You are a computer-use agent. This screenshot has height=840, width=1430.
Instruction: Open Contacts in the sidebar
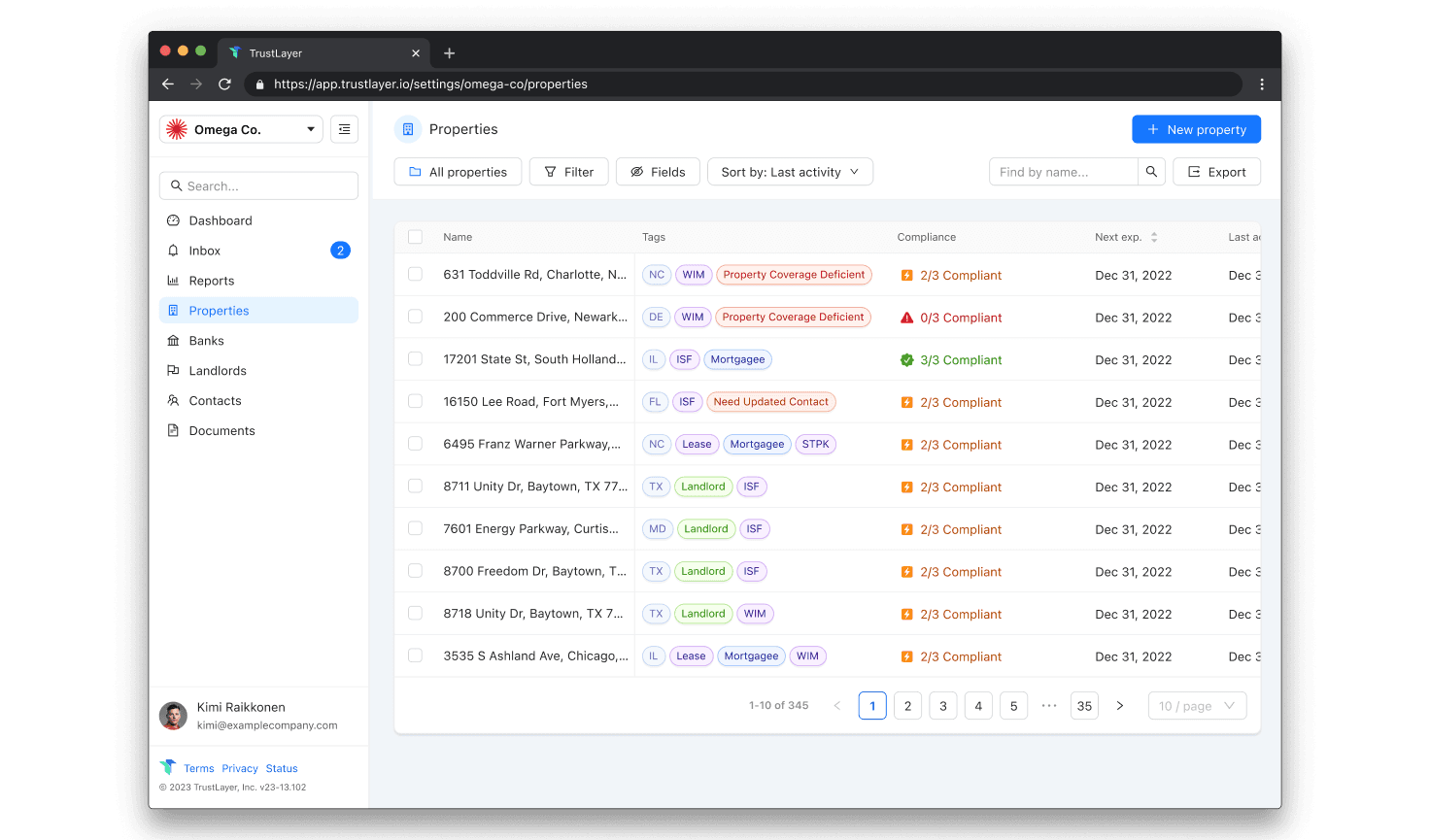pos(258,401)
